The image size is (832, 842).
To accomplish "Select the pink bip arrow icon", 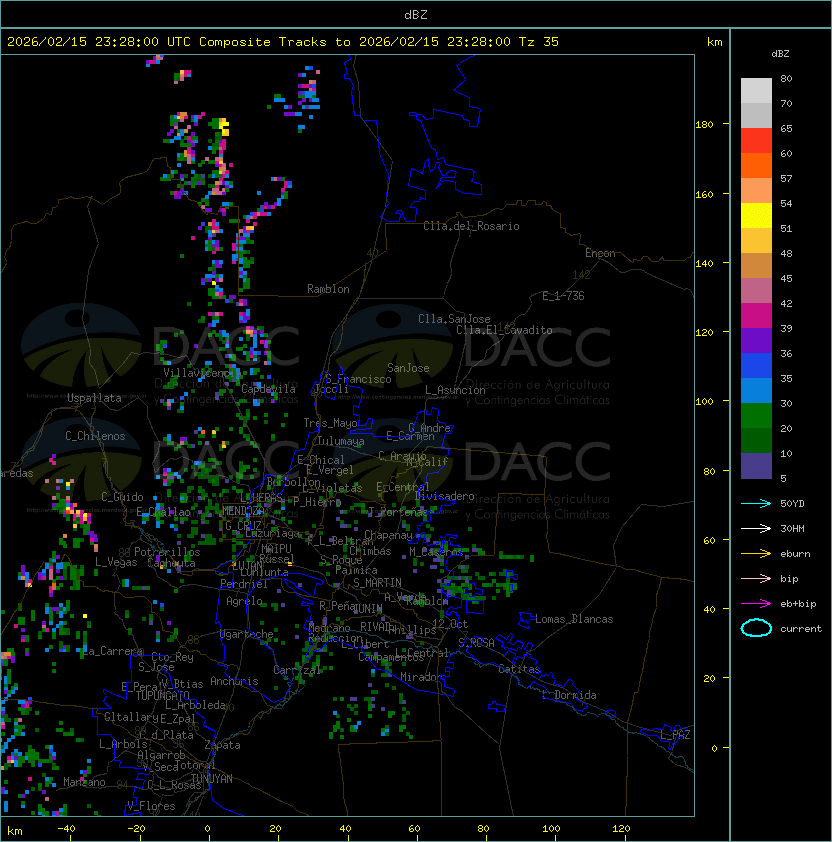I will pos(756,578).
